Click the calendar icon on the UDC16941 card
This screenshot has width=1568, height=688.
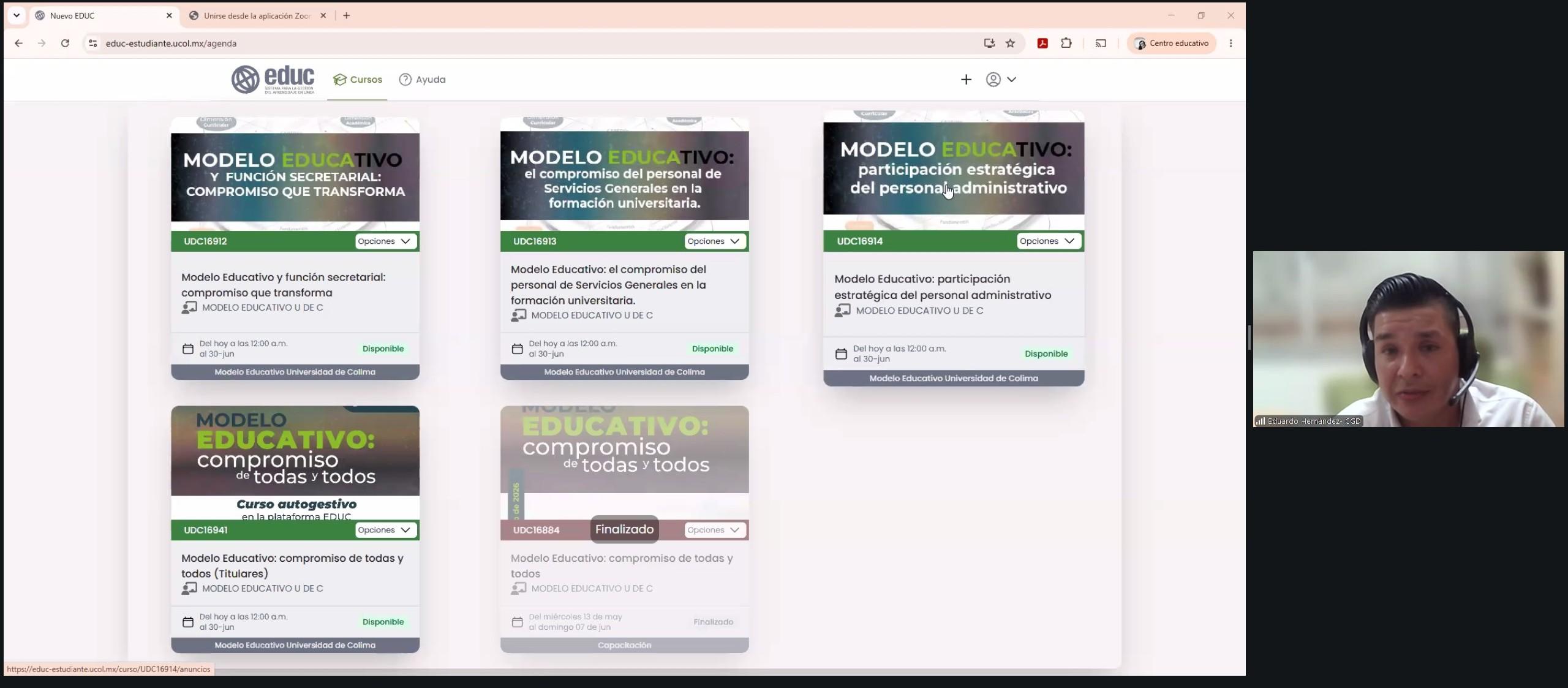(x=188, y=622)
